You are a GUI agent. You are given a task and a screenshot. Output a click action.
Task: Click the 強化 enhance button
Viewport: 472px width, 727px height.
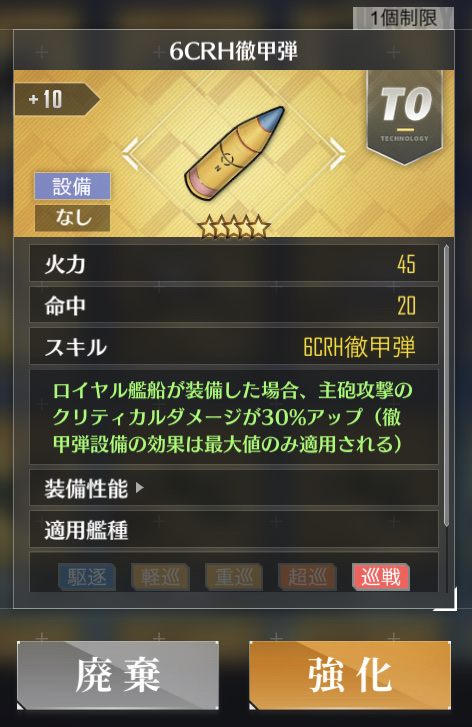[x=350, y=675]
